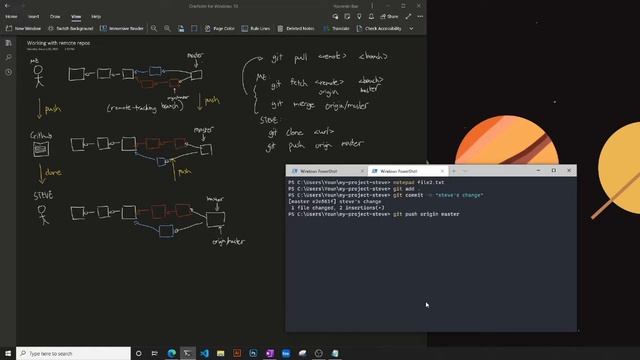Open the terminal tab dropdown arrow
The width and height of the screenshot is (640, 360).
click(x=465, y=171)
